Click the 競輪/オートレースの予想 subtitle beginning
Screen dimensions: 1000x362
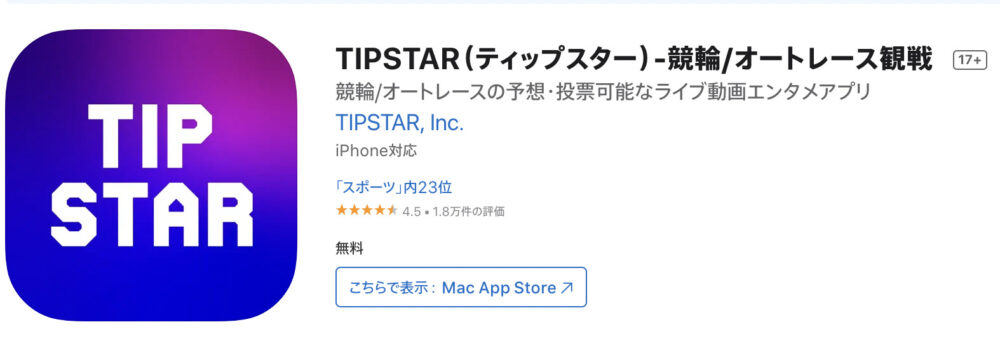439,92
